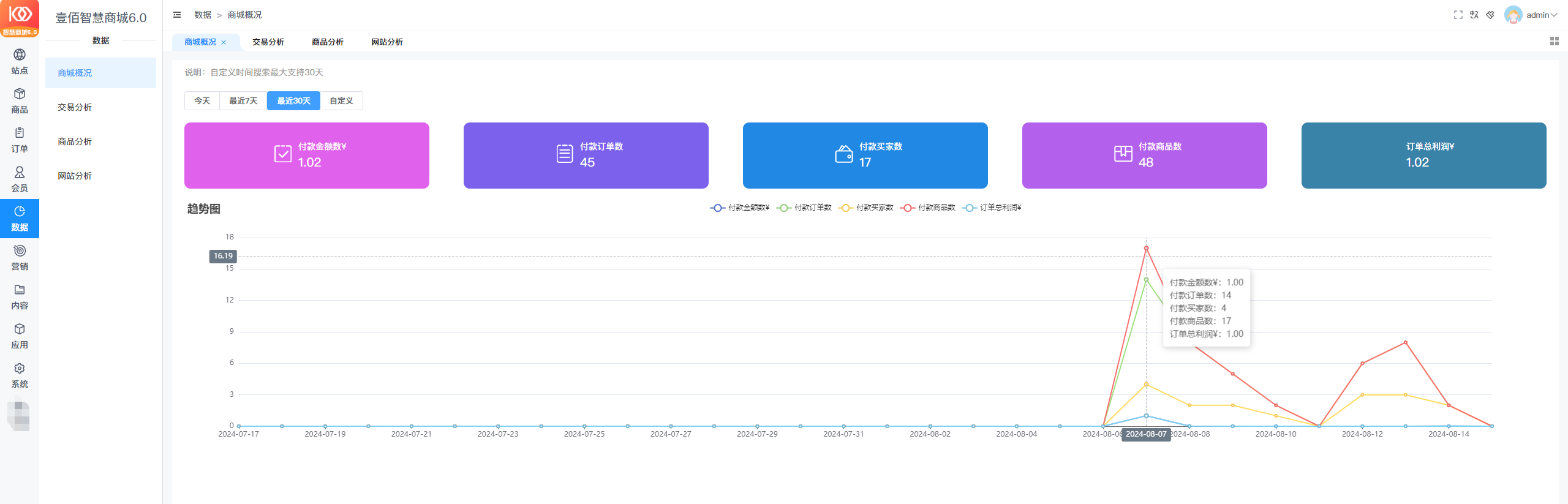This screenshot has width=1568, height=504.
Task: Open 网站分析 in the side menu
Action: click(100, 176)
